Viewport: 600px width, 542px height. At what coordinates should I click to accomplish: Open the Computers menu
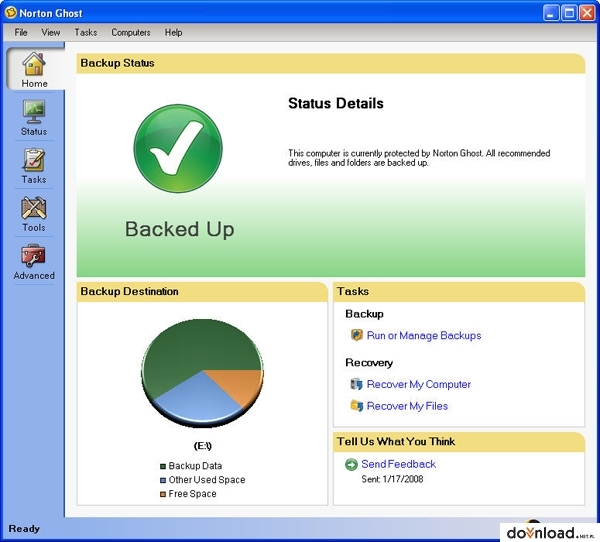pyautogui.click(x=131, y=33)
